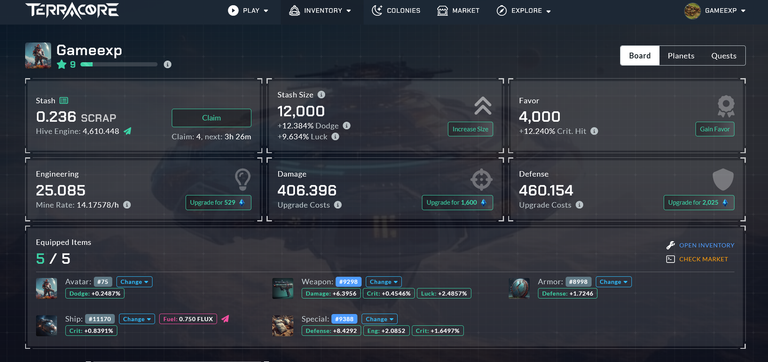This screenshot has height=362, width=768.
Task: Click the Weapon Damage +6.3956 stat
Action: tap(331, 293)
